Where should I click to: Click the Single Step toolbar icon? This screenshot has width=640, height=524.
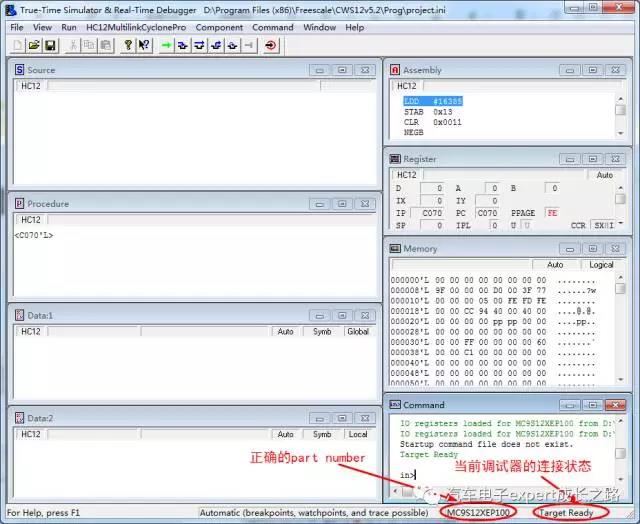(x=183, y=46)
